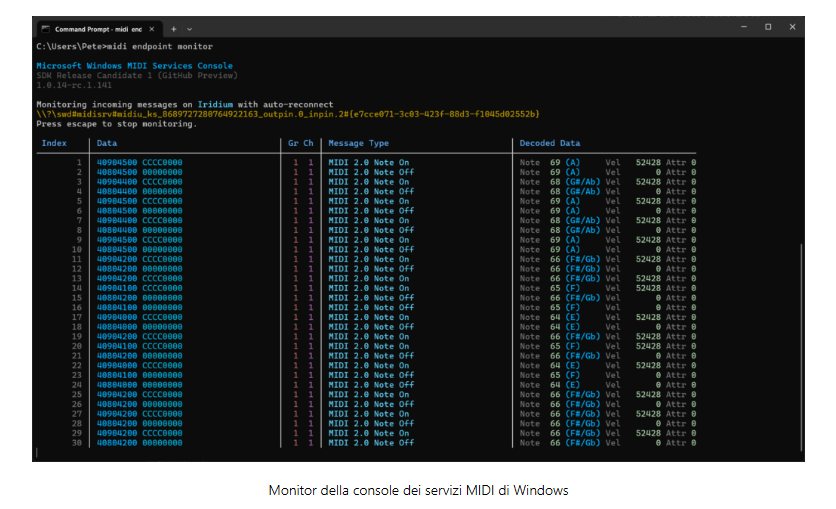Click the version number 1.0.14-rc.1.141

pyautogui.click(x=74, y=85)
